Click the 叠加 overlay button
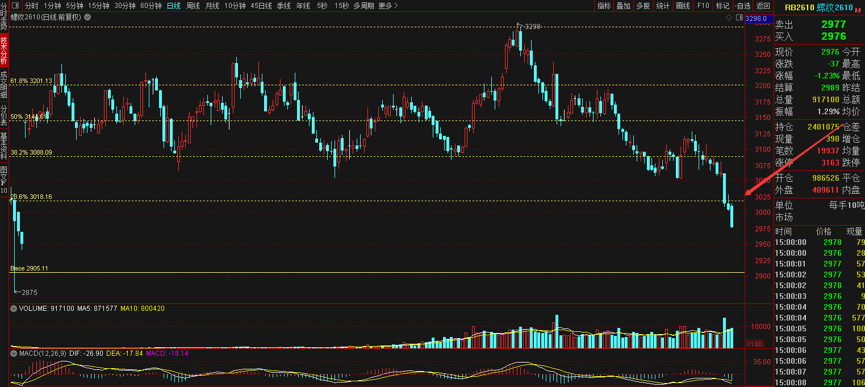 pyautogui.click(x=623, y=6)
